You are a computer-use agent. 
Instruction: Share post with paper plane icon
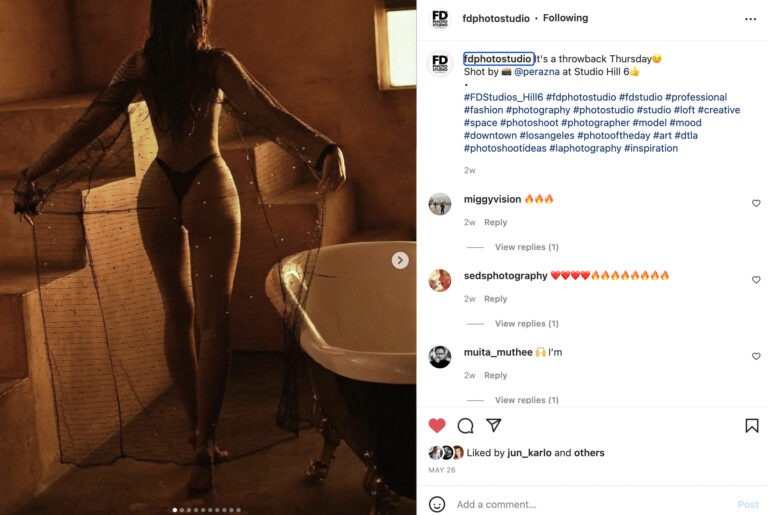pyautogui.click(x=493, y=425)
